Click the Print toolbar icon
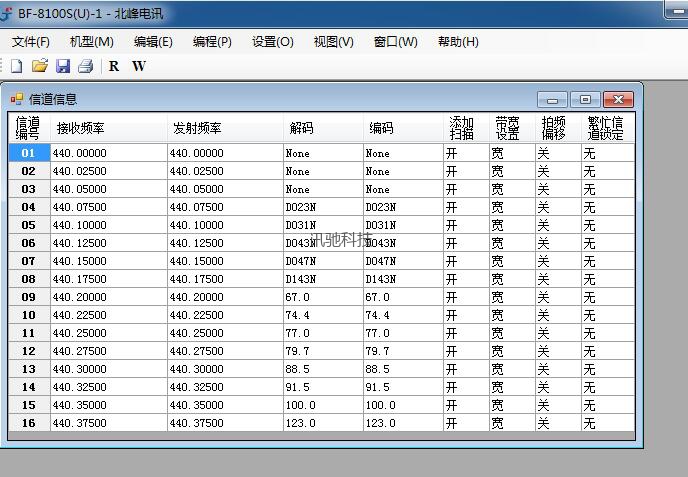The height and width of the screenshot is (477, 688). 86,66
